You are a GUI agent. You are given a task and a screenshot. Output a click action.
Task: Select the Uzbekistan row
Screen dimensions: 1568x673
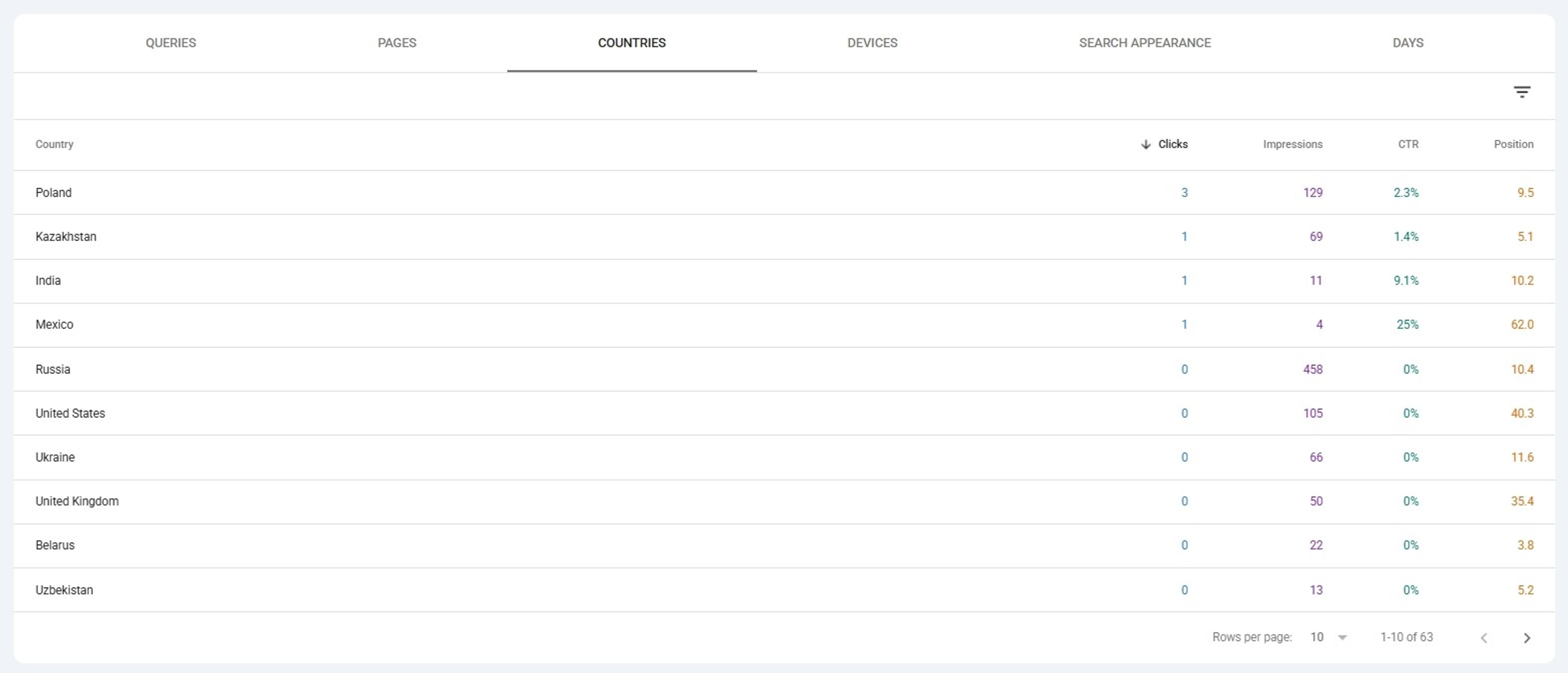784,590
